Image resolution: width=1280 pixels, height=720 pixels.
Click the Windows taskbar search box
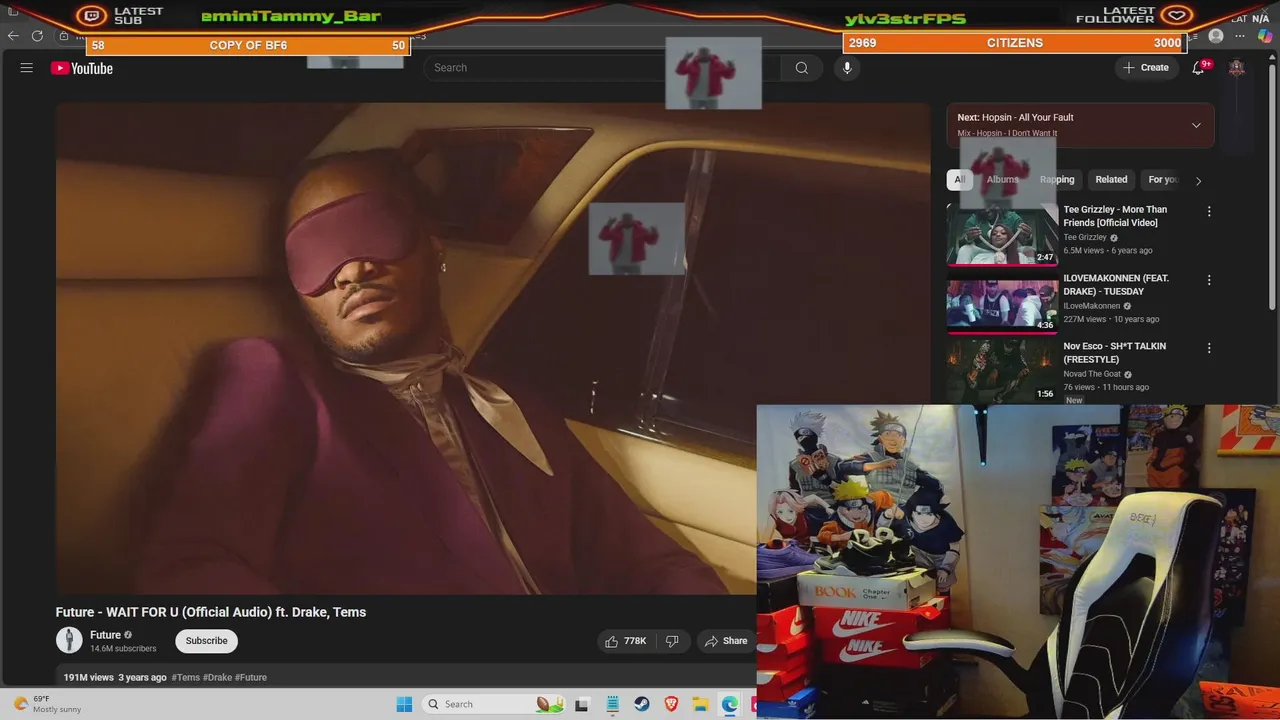coord(492,704)
